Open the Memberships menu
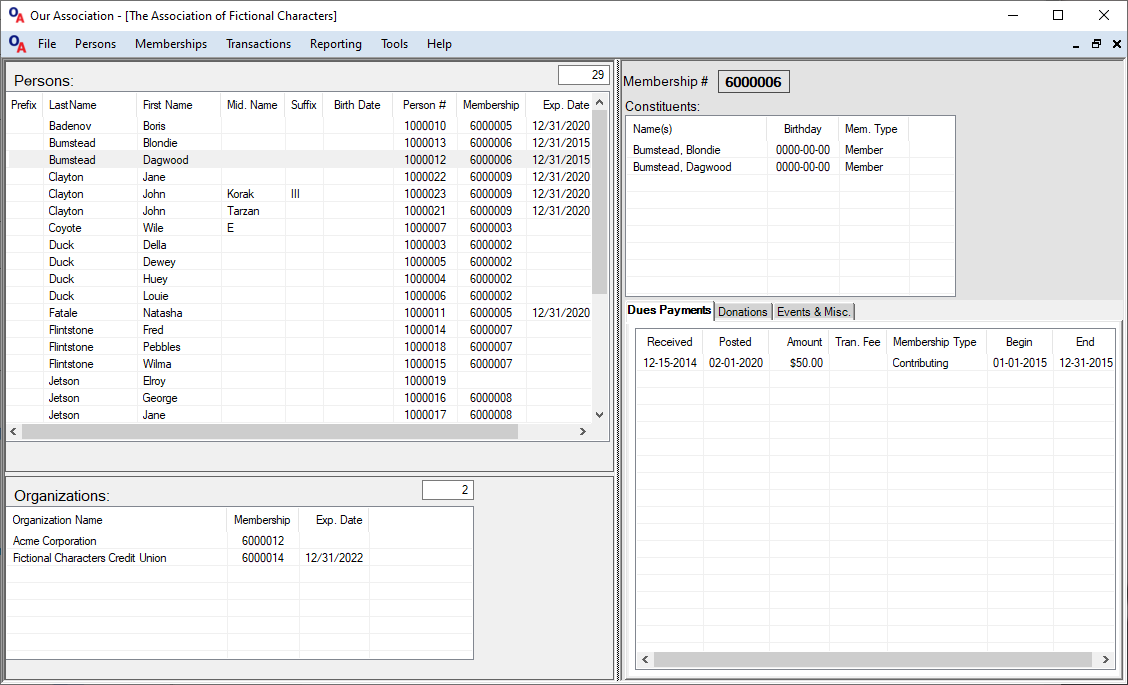Image resolution: width=1128 pixels, height=685 pixels. [x=171, y=44]
